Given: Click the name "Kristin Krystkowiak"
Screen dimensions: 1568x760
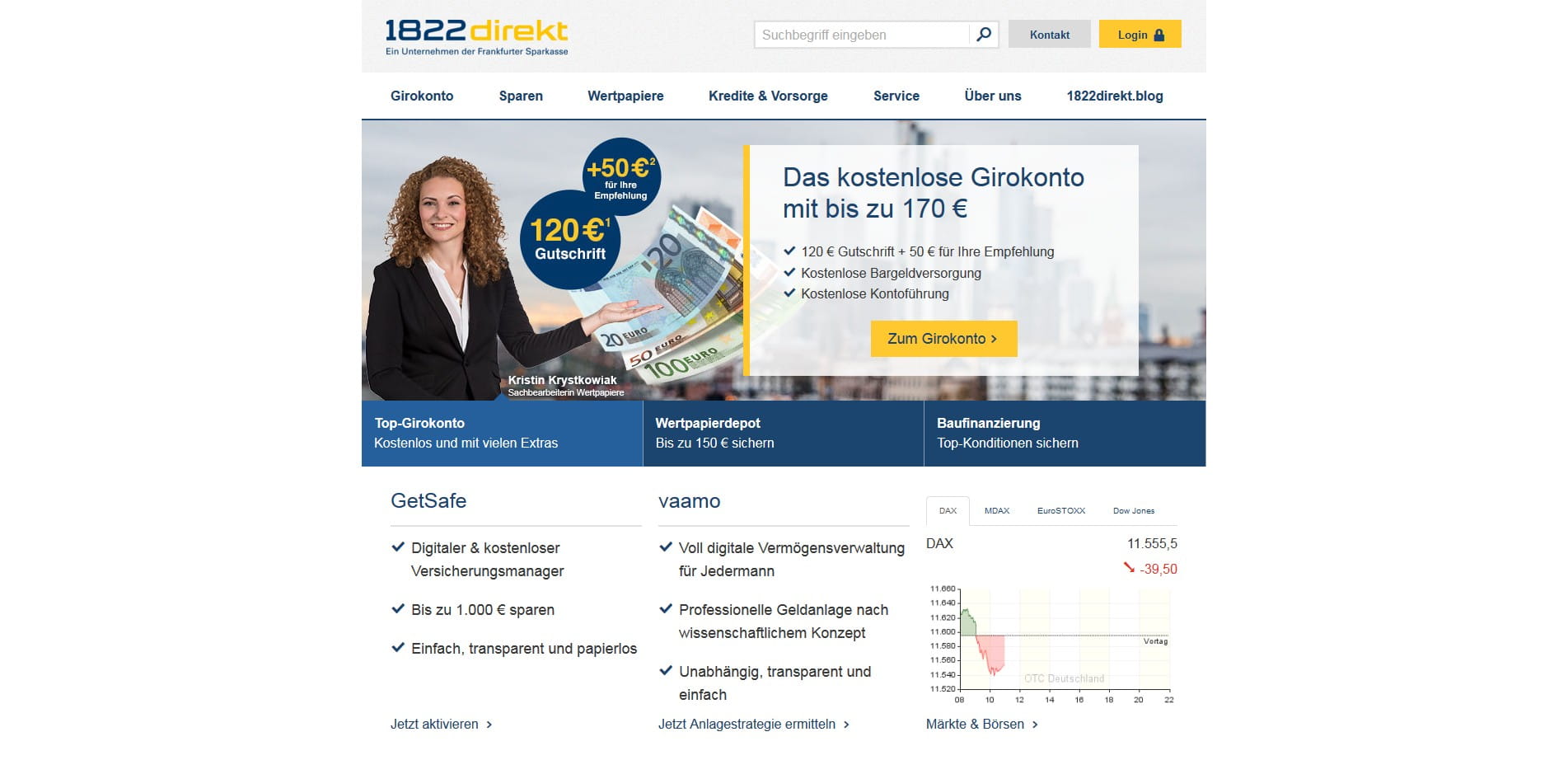Looking at the screenshot, I should [562, 380].
